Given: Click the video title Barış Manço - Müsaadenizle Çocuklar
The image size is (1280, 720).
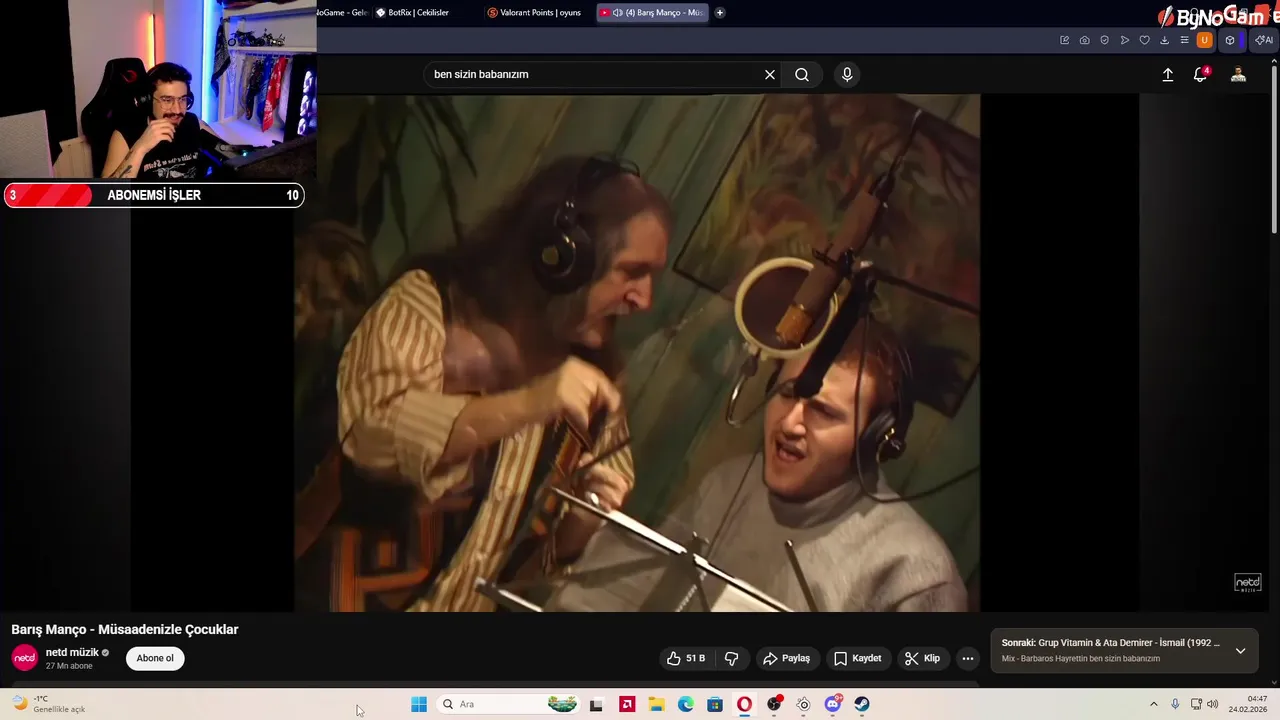Looking at the screenshot, I should [125, 629].
